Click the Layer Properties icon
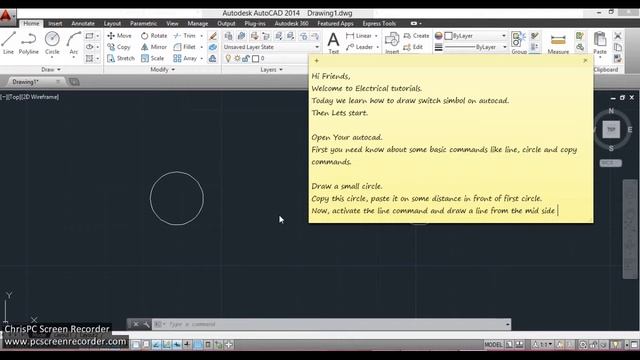This screenshot has width=640, height=360. [229, 36]
